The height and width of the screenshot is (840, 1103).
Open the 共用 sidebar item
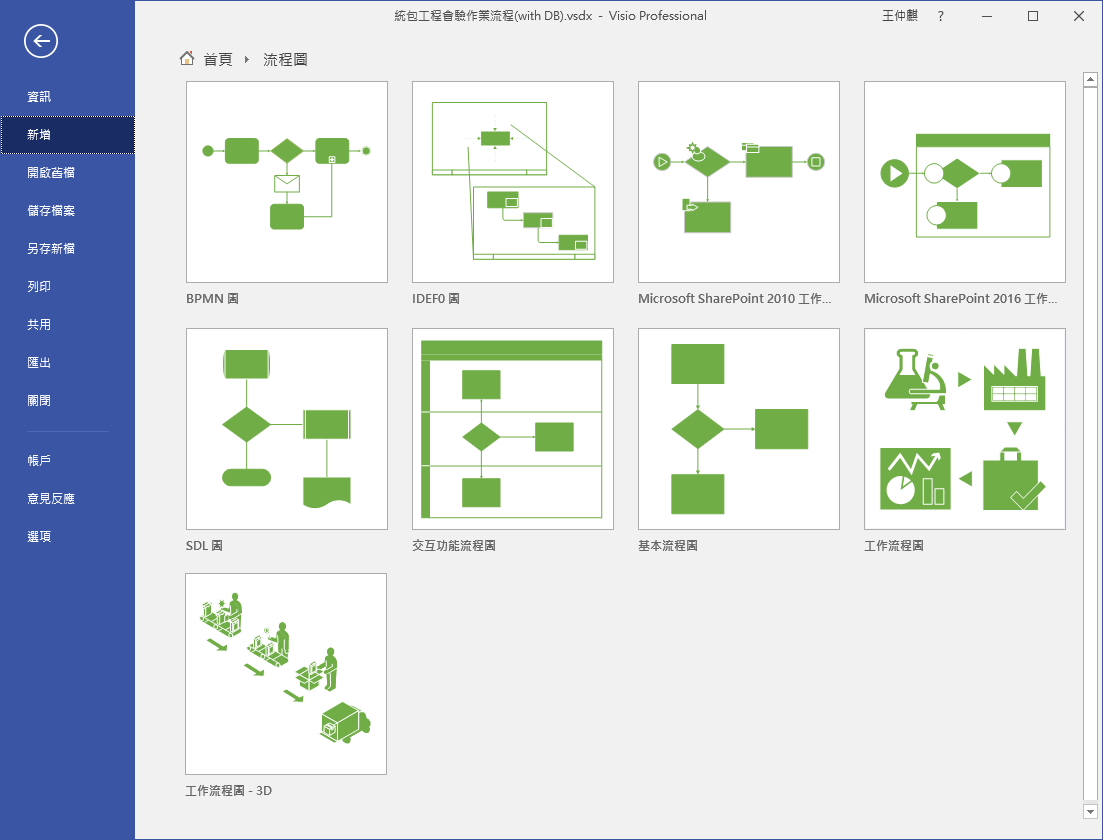click(x=68, y=324)
